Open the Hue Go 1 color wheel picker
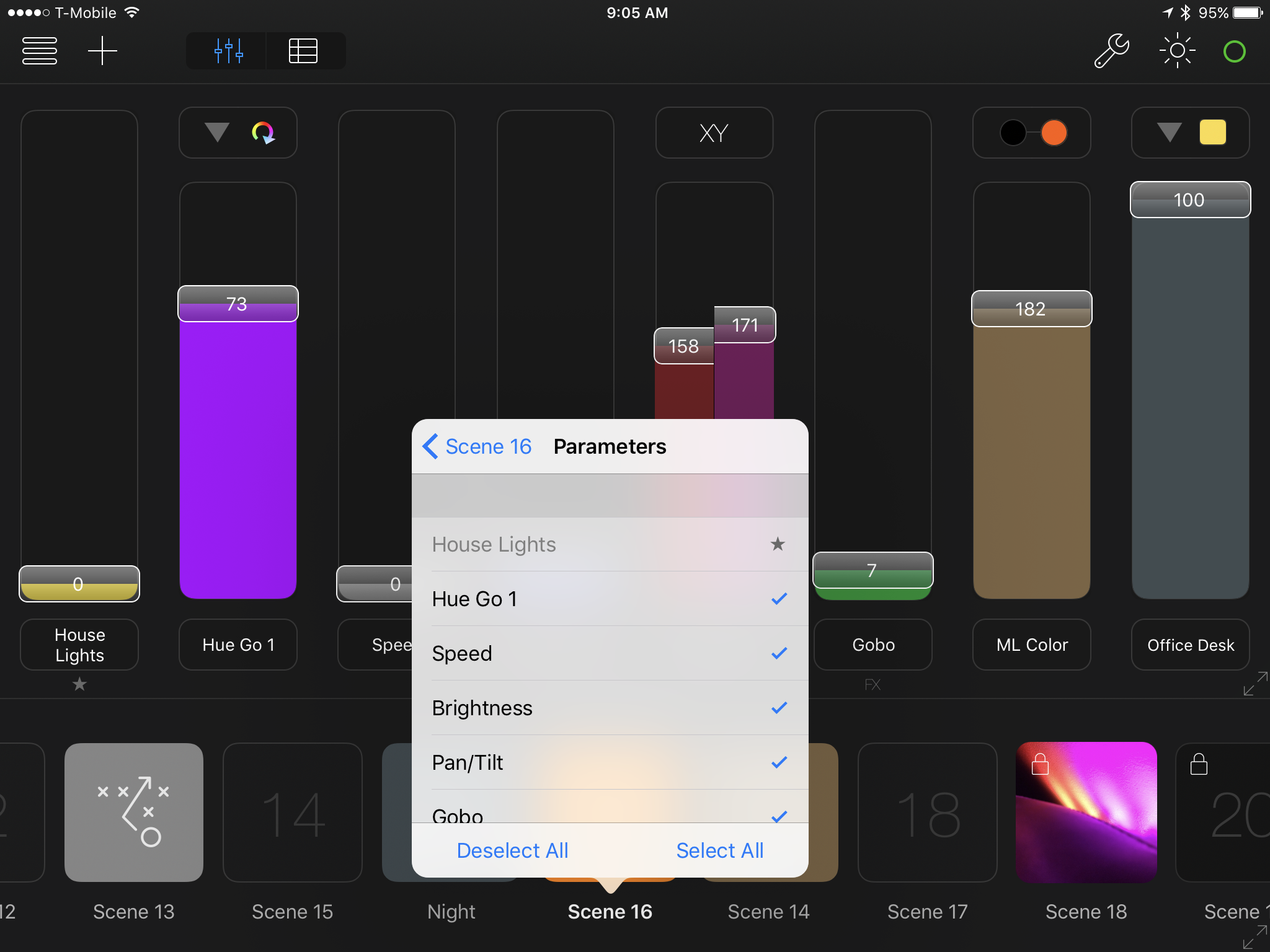 click(263, 133)
